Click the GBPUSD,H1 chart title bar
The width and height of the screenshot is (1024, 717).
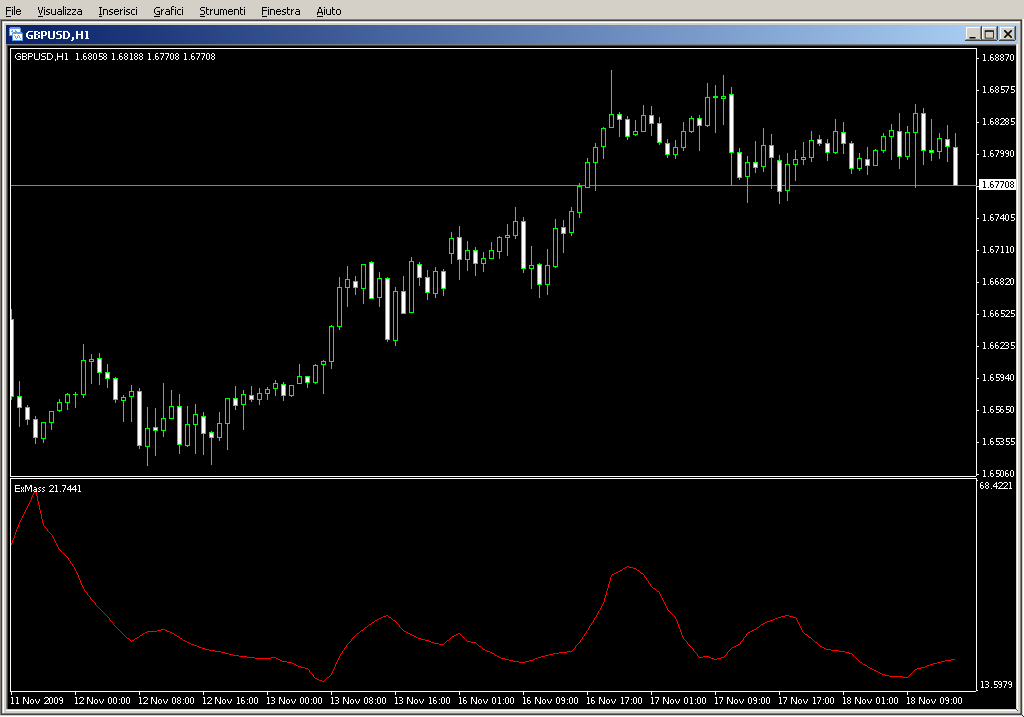point(500,34)
